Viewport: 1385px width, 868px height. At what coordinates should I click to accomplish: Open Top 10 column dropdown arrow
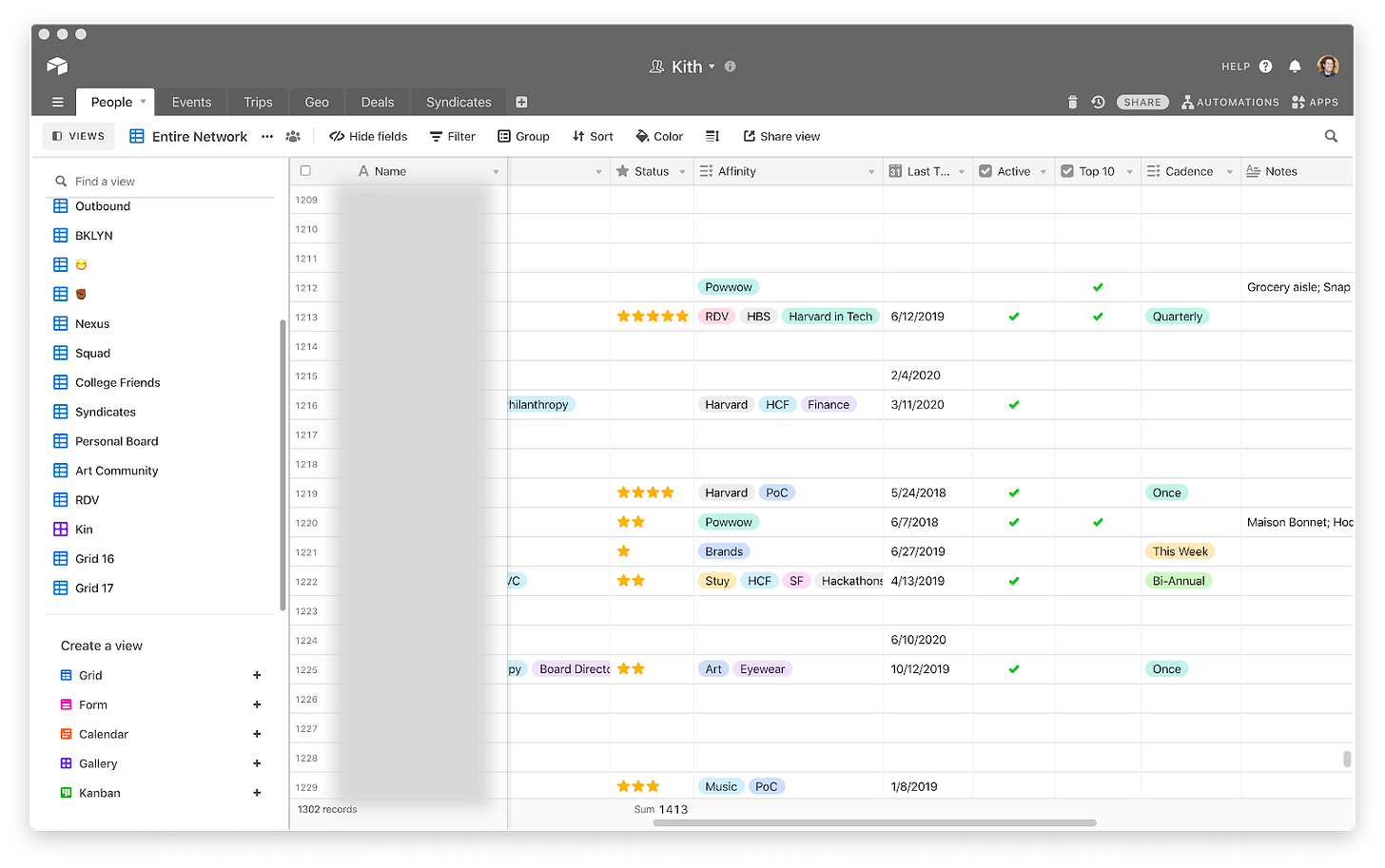pos(1130,172)
